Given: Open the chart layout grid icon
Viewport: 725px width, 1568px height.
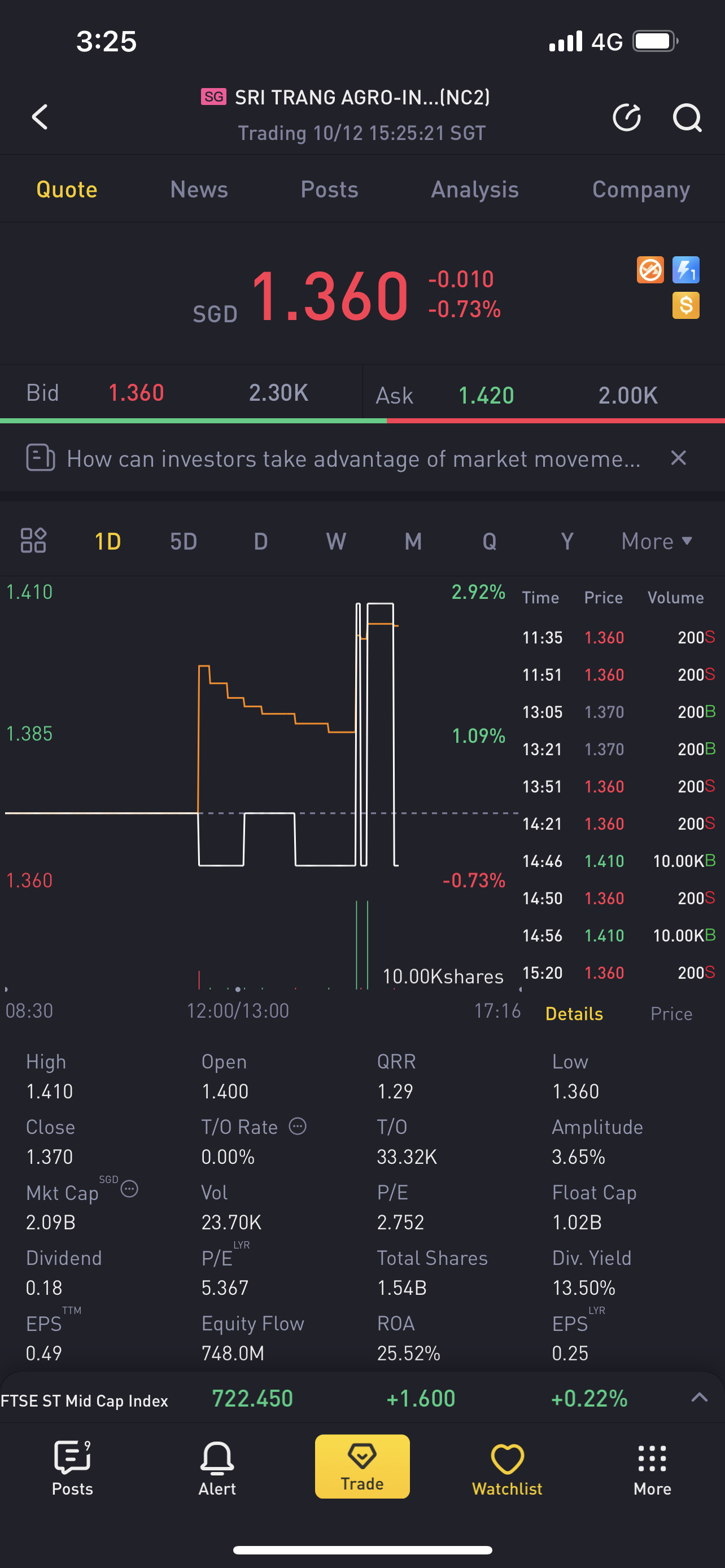Looking at the screenshot, I should point(33,541).
